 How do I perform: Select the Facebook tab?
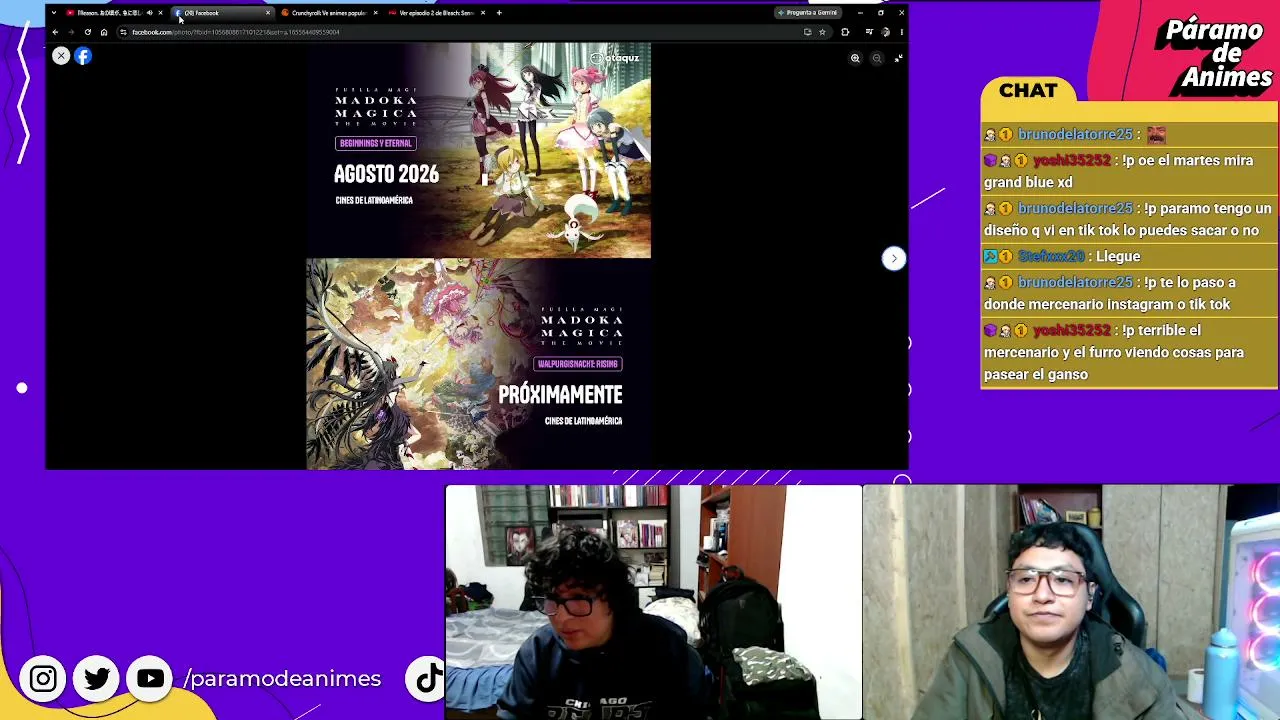click(x=222, y=13)
